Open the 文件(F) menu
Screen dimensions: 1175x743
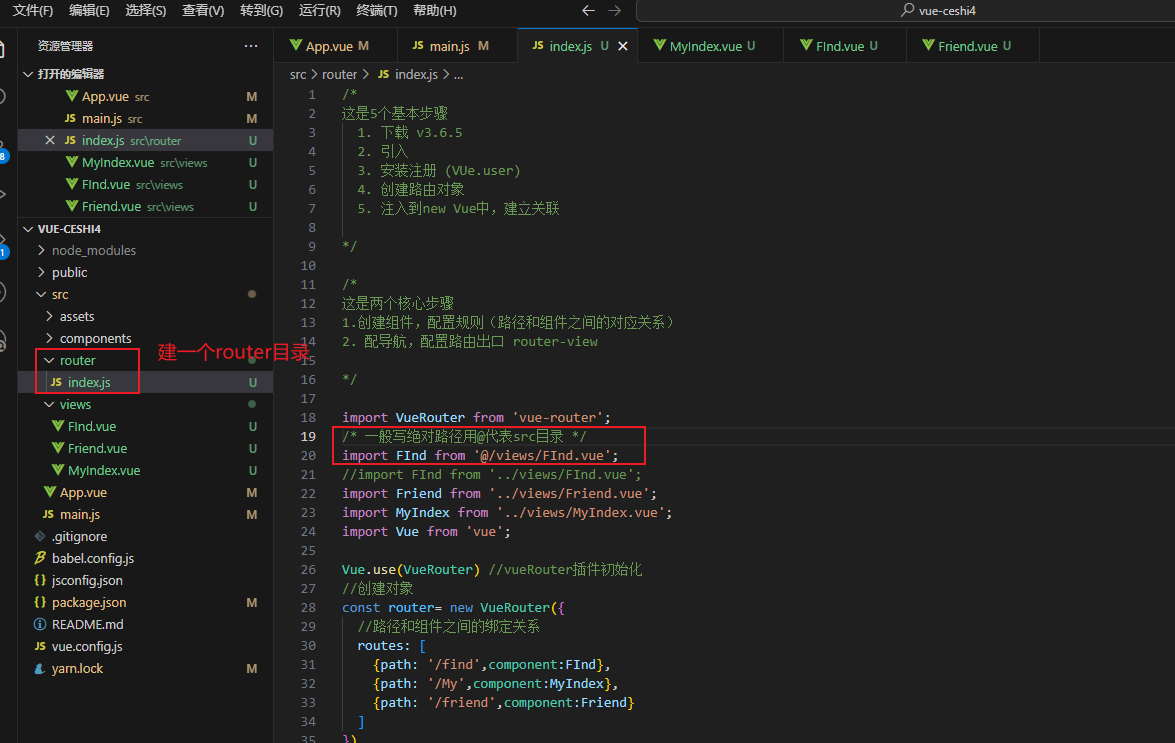tap(33, 10)
